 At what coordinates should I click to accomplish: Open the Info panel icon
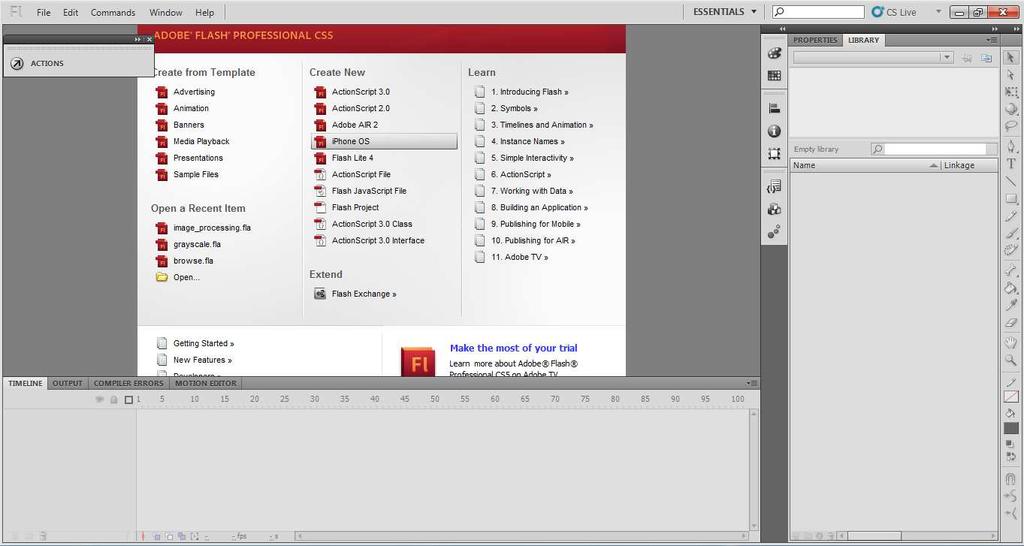click(x=774, y=131)
